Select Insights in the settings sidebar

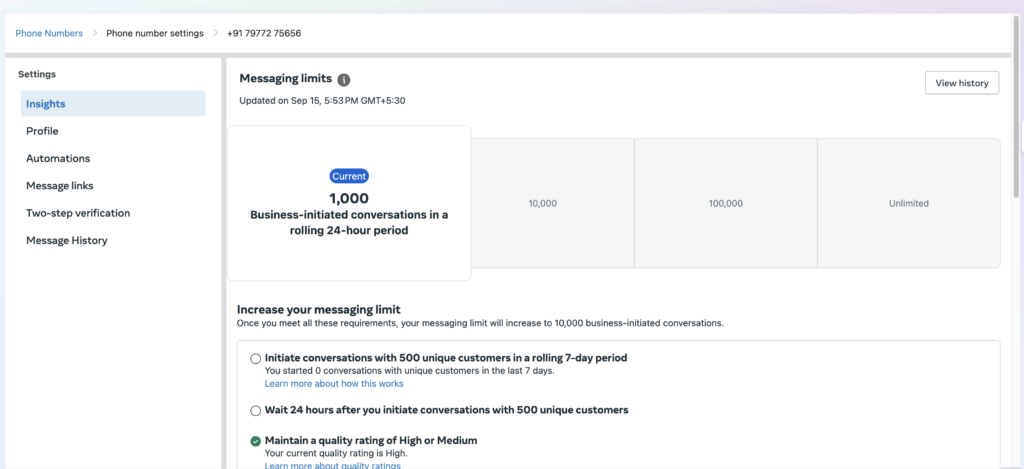click(x=113, y=103)
